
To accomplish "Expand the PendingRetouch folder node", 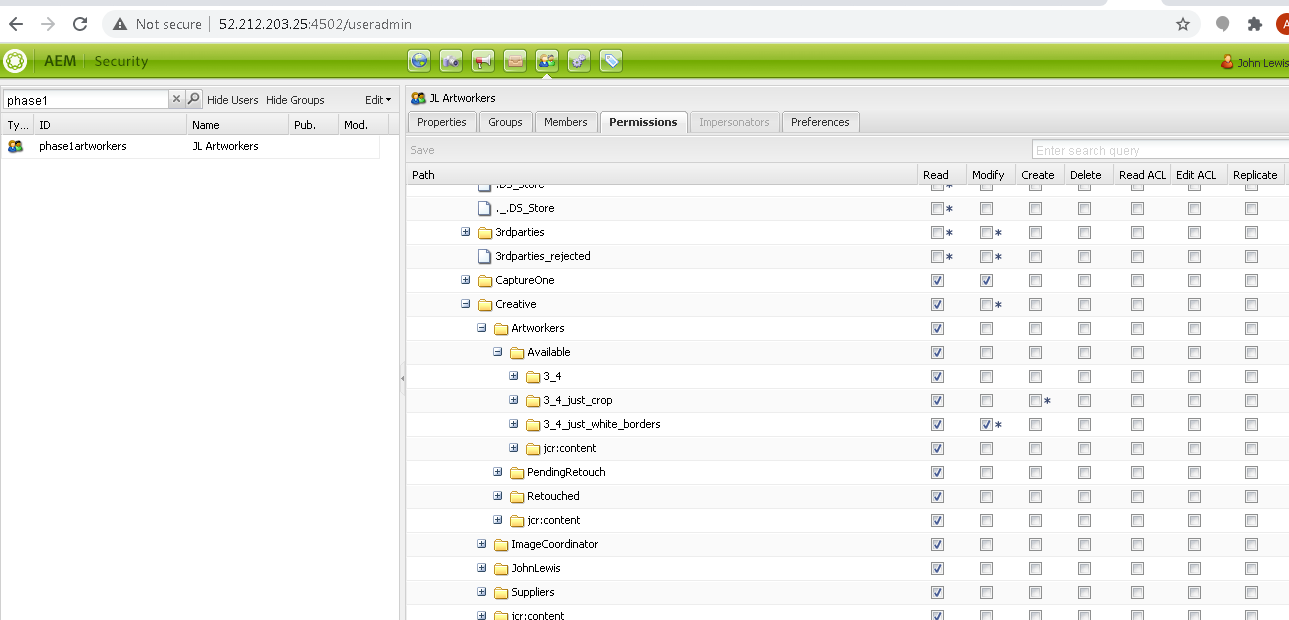I will (x=497, y=472).
